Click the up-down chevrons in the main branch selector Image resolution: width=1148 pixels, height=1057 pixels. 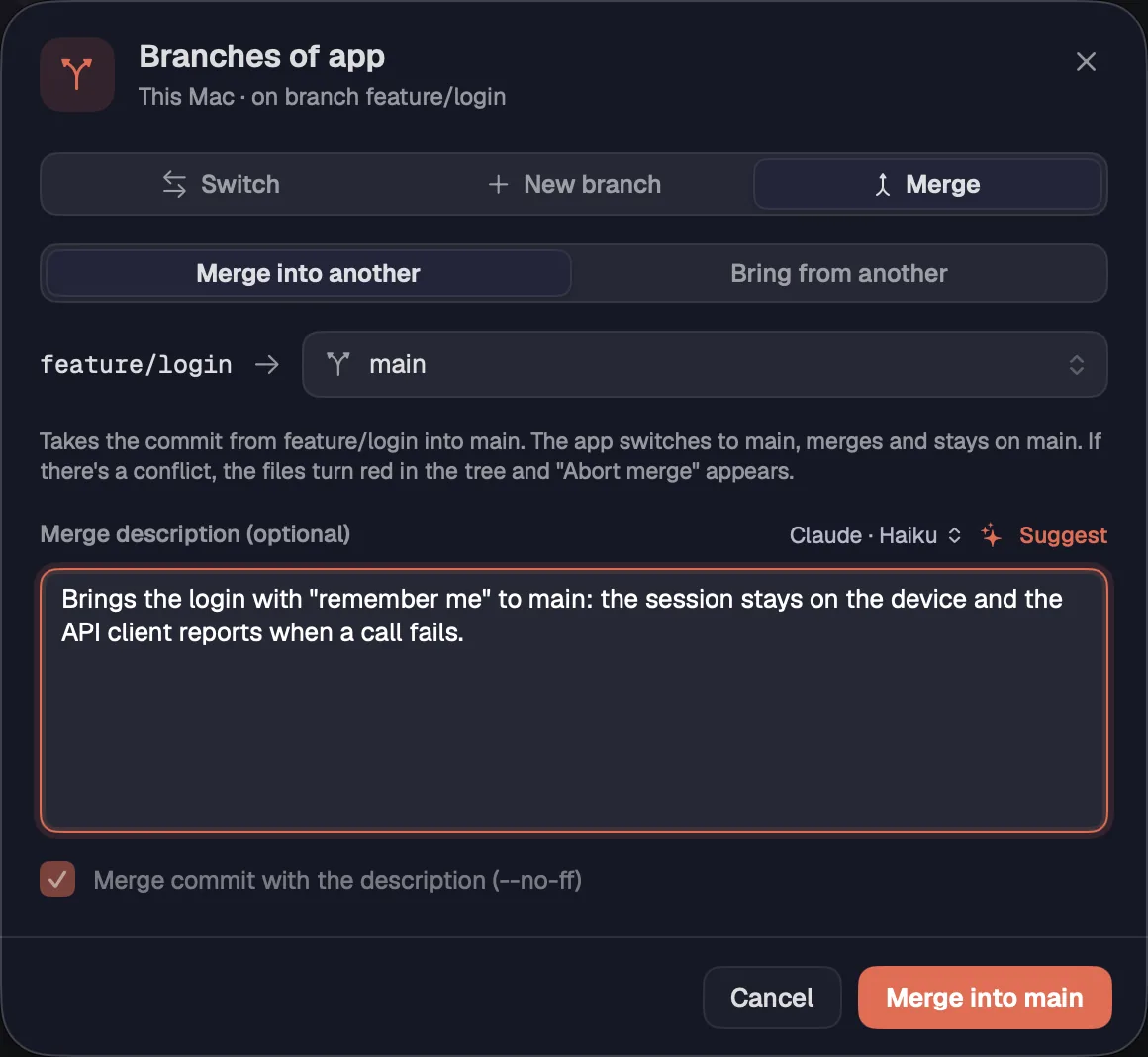point(1077,364)
